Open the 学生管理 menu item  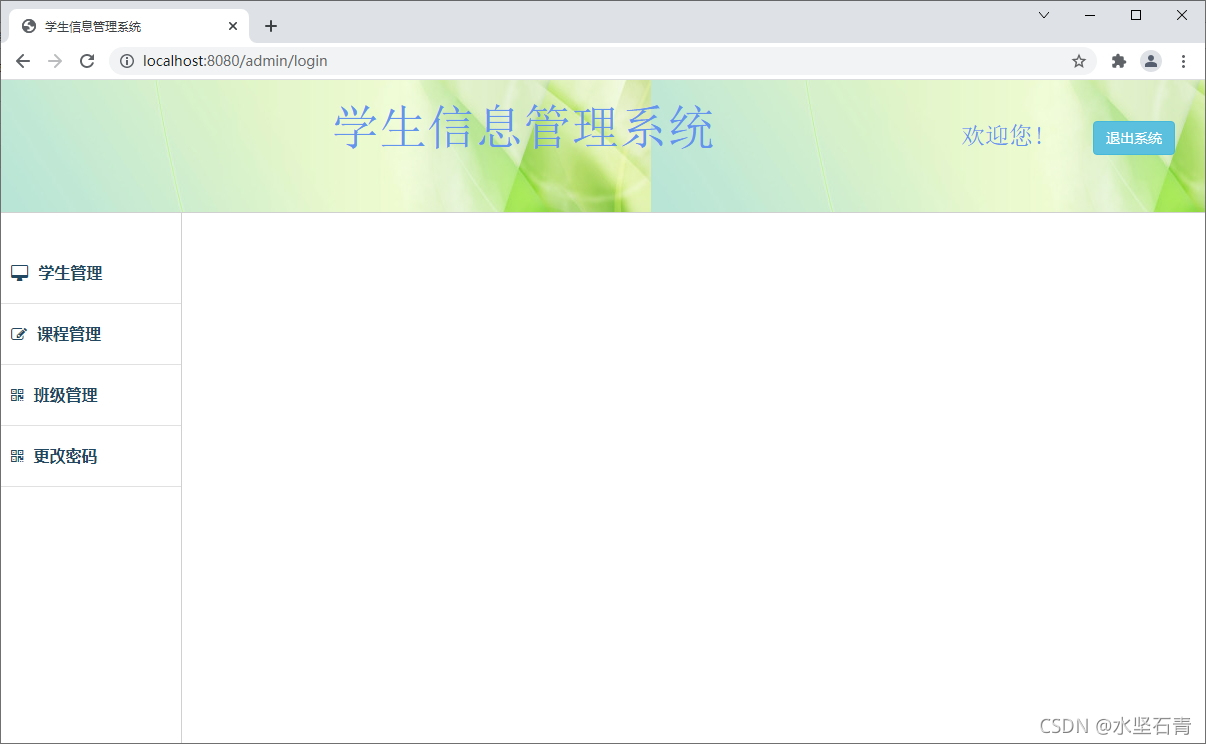tap(91, 273)
